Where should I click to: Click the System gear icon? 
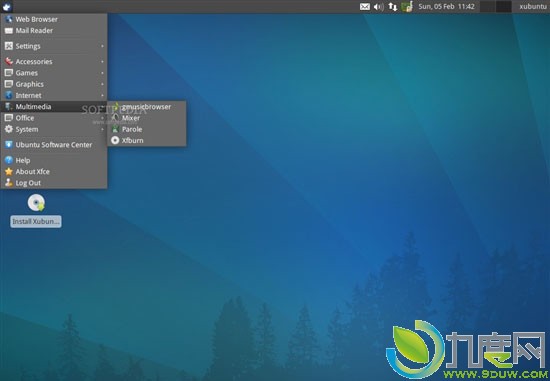point(9,129)
